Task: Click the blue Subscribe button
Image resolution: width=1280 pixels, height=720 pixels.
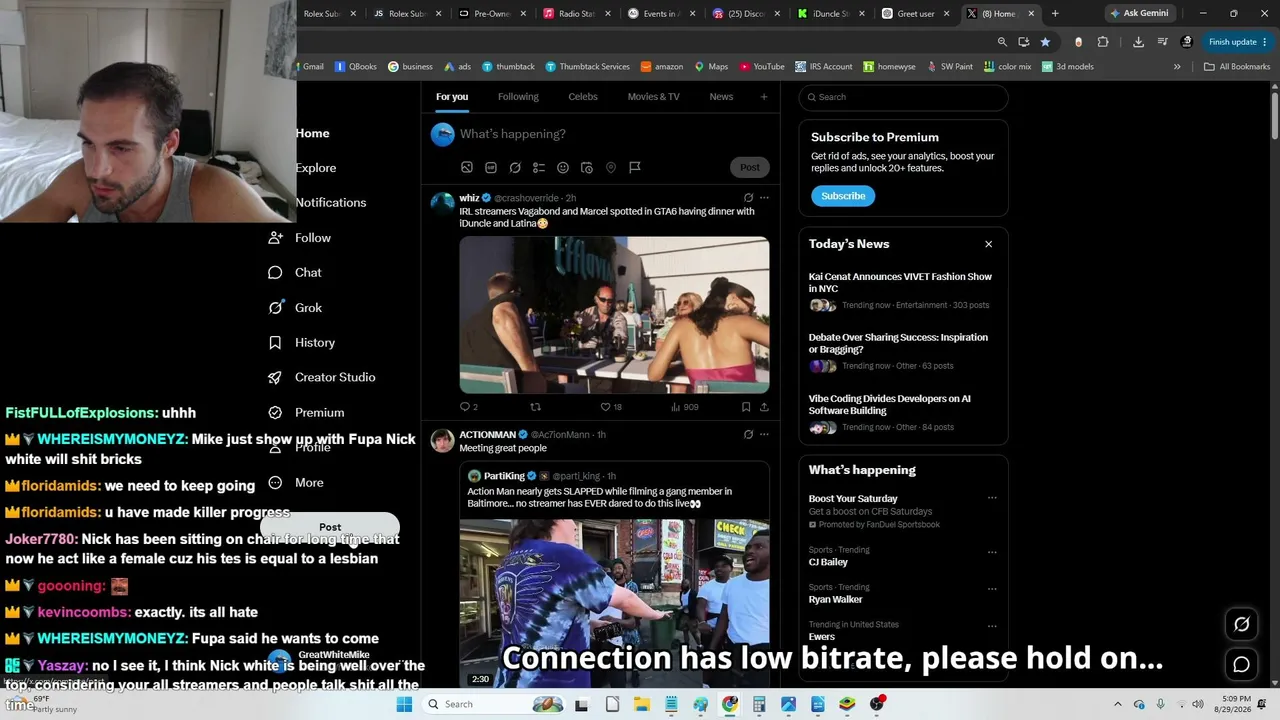Action: tap(843, 196)
